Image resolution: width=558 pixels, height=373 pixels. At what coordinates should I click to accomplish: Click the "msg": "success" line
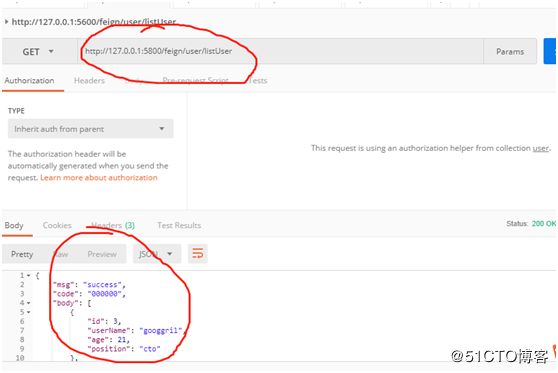(x=89, y=285)
